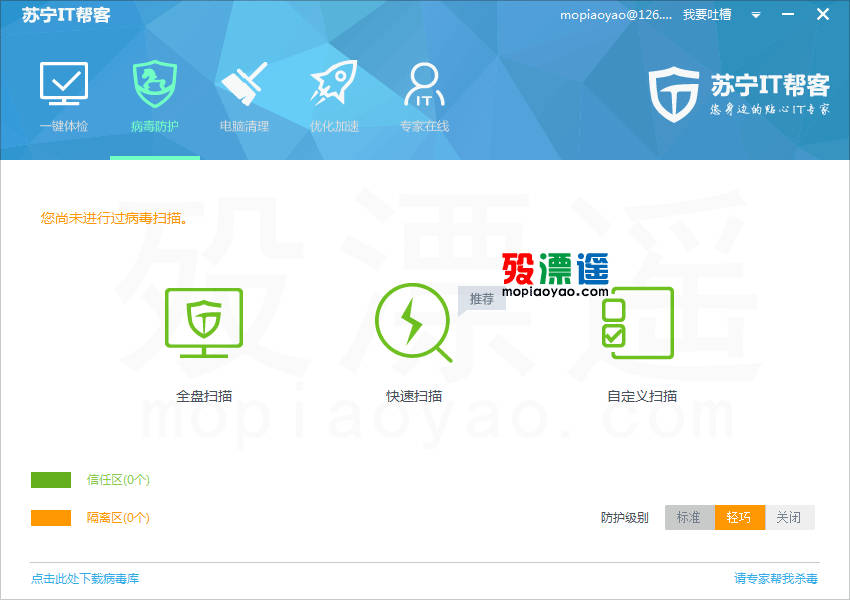Click the 快速扫描 text label

414,396
